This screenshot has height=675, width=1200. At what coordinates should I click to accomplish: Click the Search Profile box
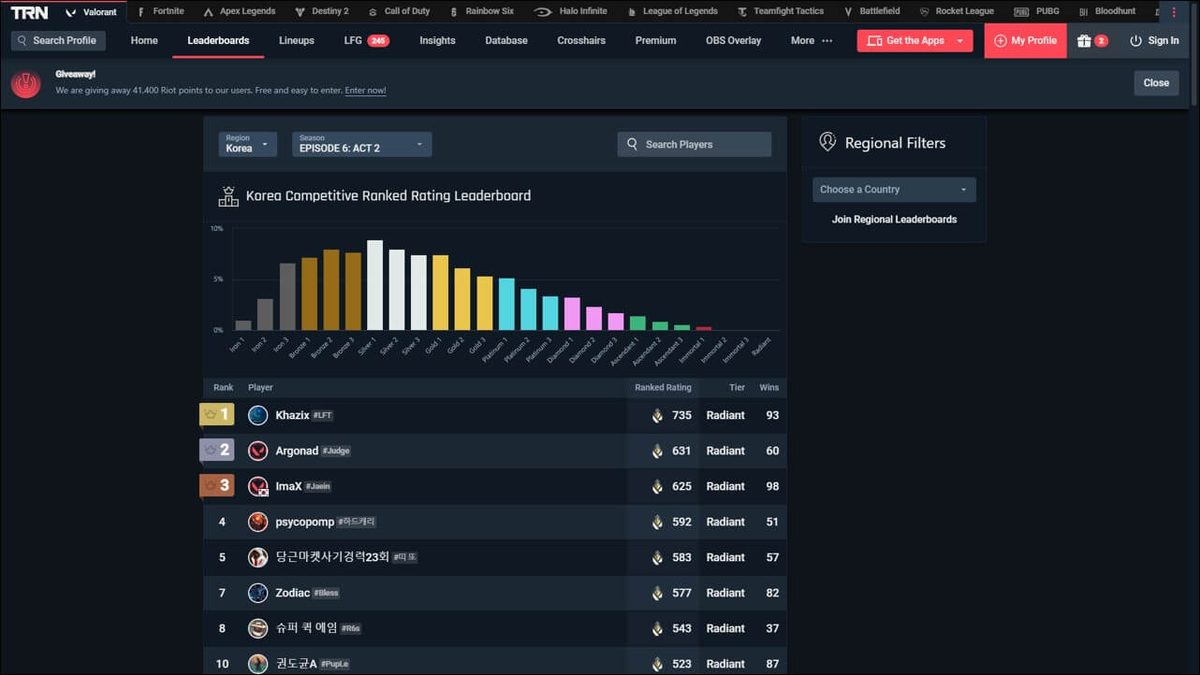tap(58, 41)
